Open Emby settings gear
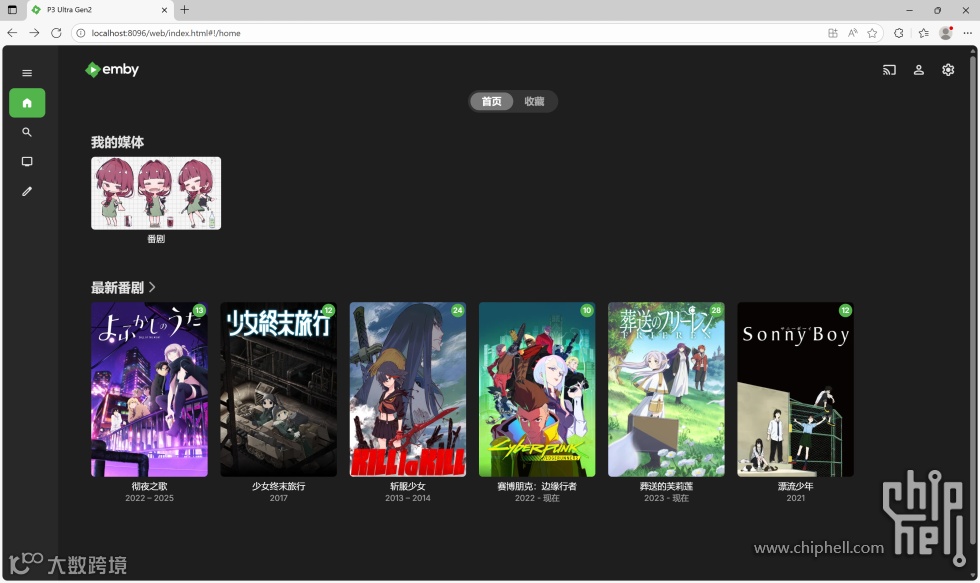This screenshot has width=980, height=583. 948,70
